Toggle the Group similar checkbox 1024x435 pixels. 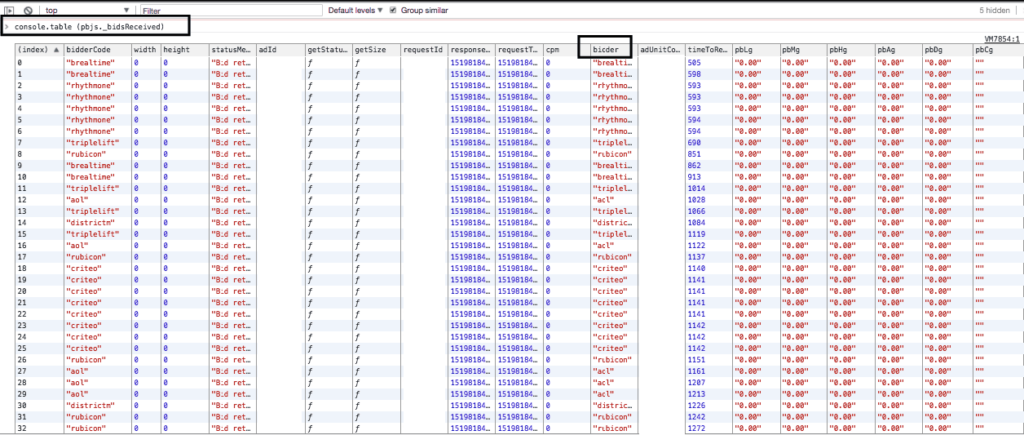point(393,10)
